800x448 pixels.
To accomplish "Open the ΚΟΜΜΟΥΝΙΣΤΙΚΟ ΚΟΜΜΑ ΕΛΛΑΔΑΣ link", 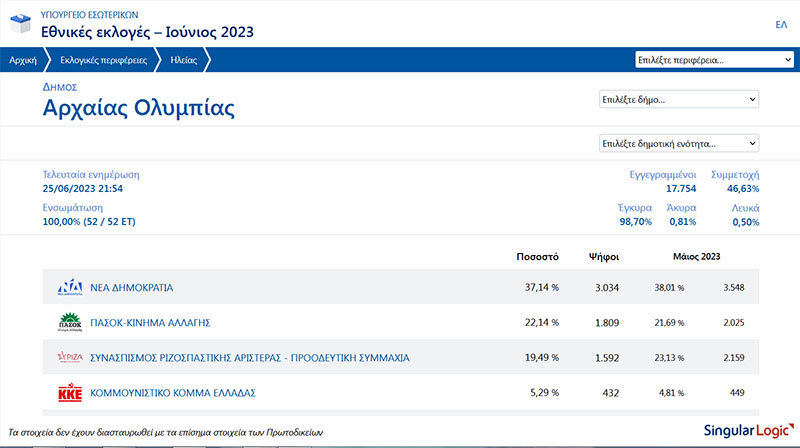I will click(x=170, y=393).
